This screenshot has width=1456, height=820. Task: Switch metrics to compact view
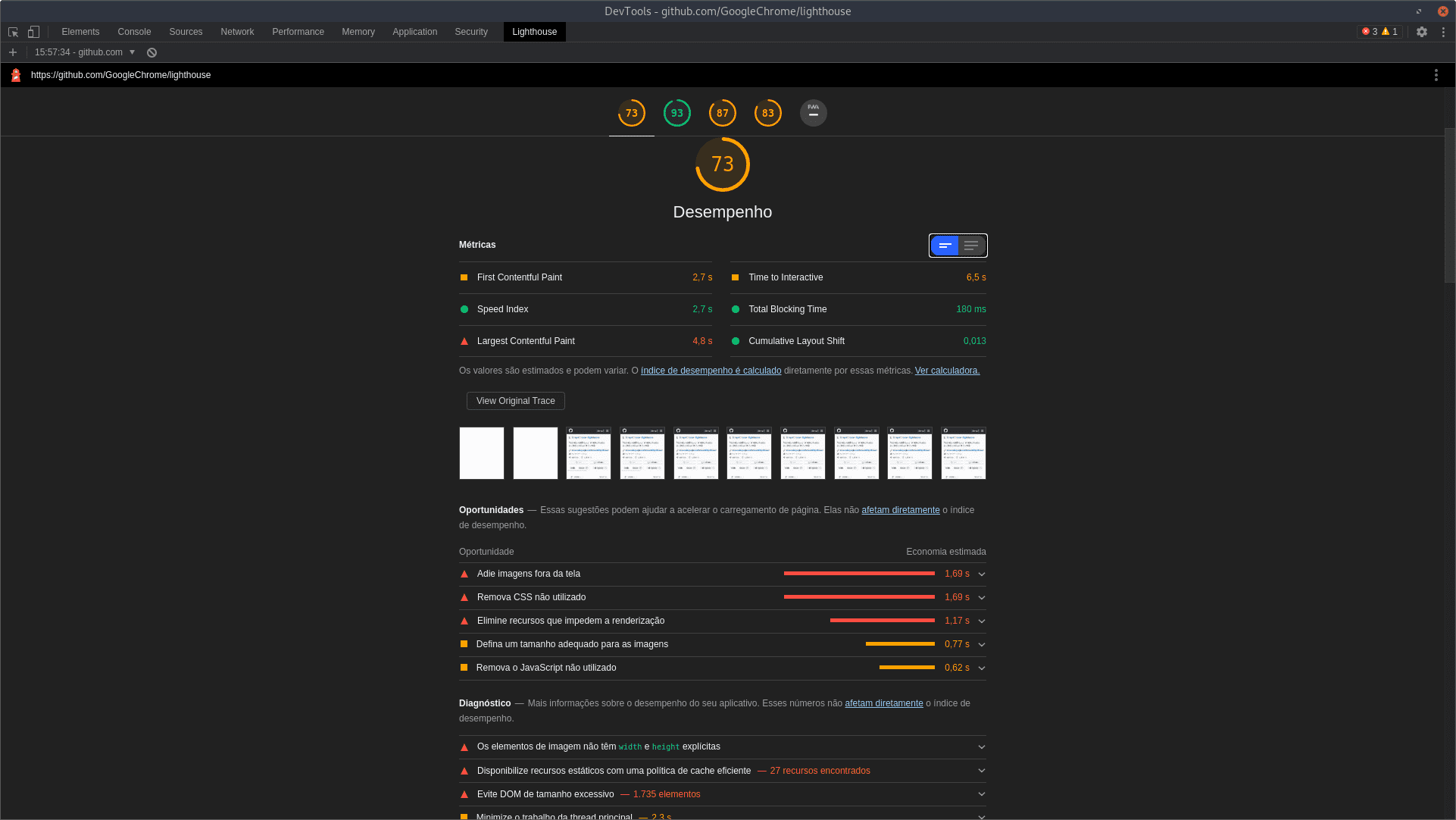(x=945, y=246)
